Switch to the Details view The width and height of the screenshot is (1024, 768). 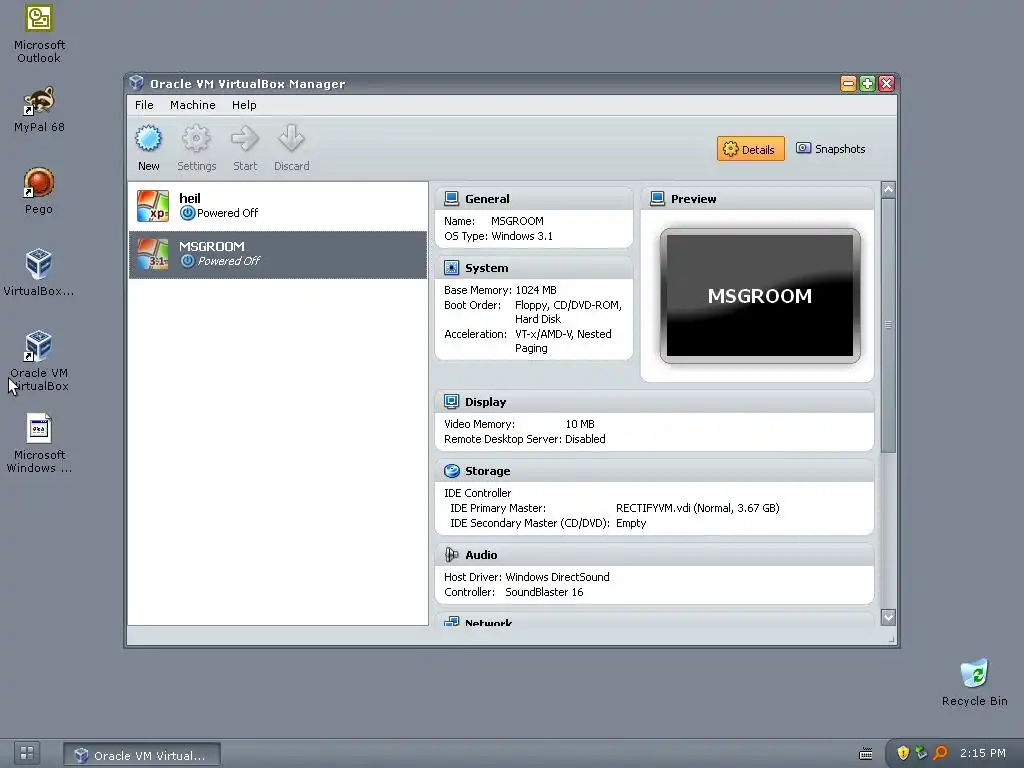coord(750,149)
